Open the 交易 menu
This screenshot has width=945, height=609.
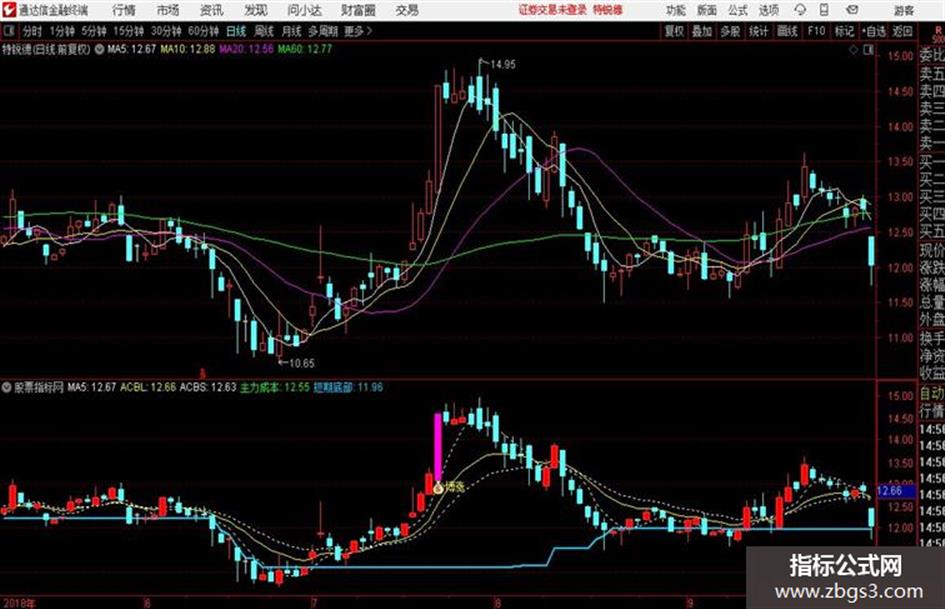(407, 10)
